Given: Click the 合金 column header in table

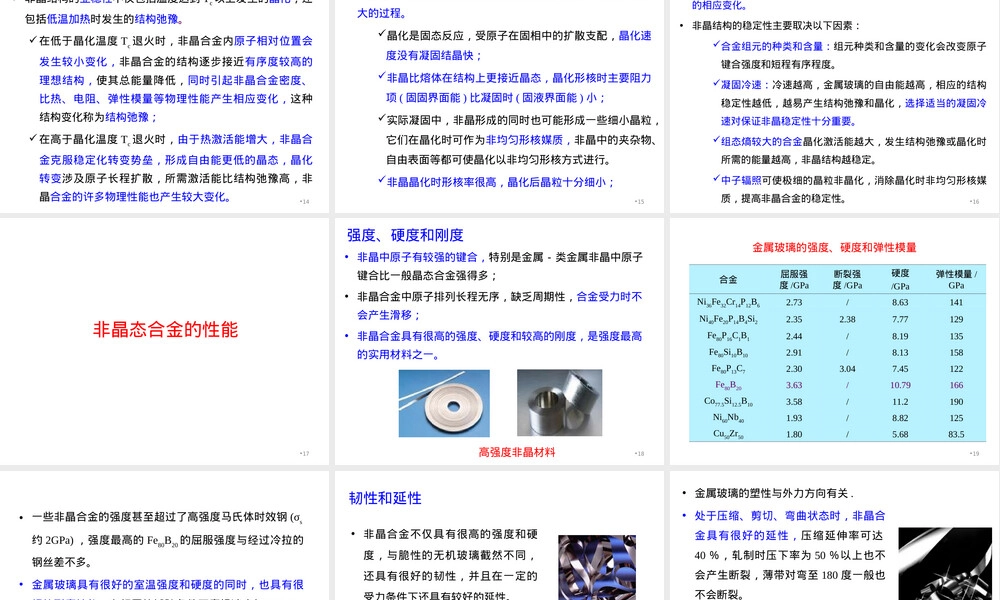Looking at the screenshot, I should click(x=728, y=279).
